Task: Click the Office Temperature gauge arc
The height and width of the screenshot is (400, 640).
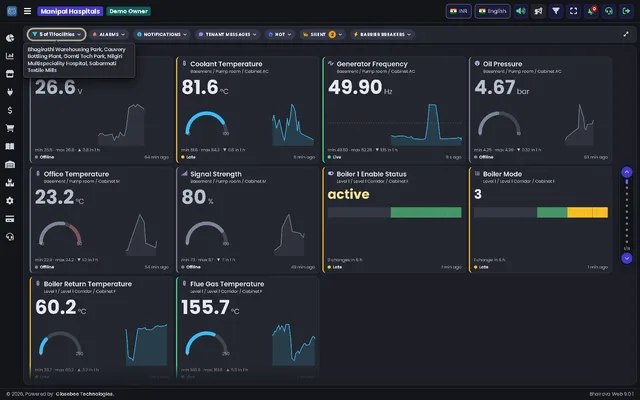Action: pyautogui.click(x=60, y=233)
